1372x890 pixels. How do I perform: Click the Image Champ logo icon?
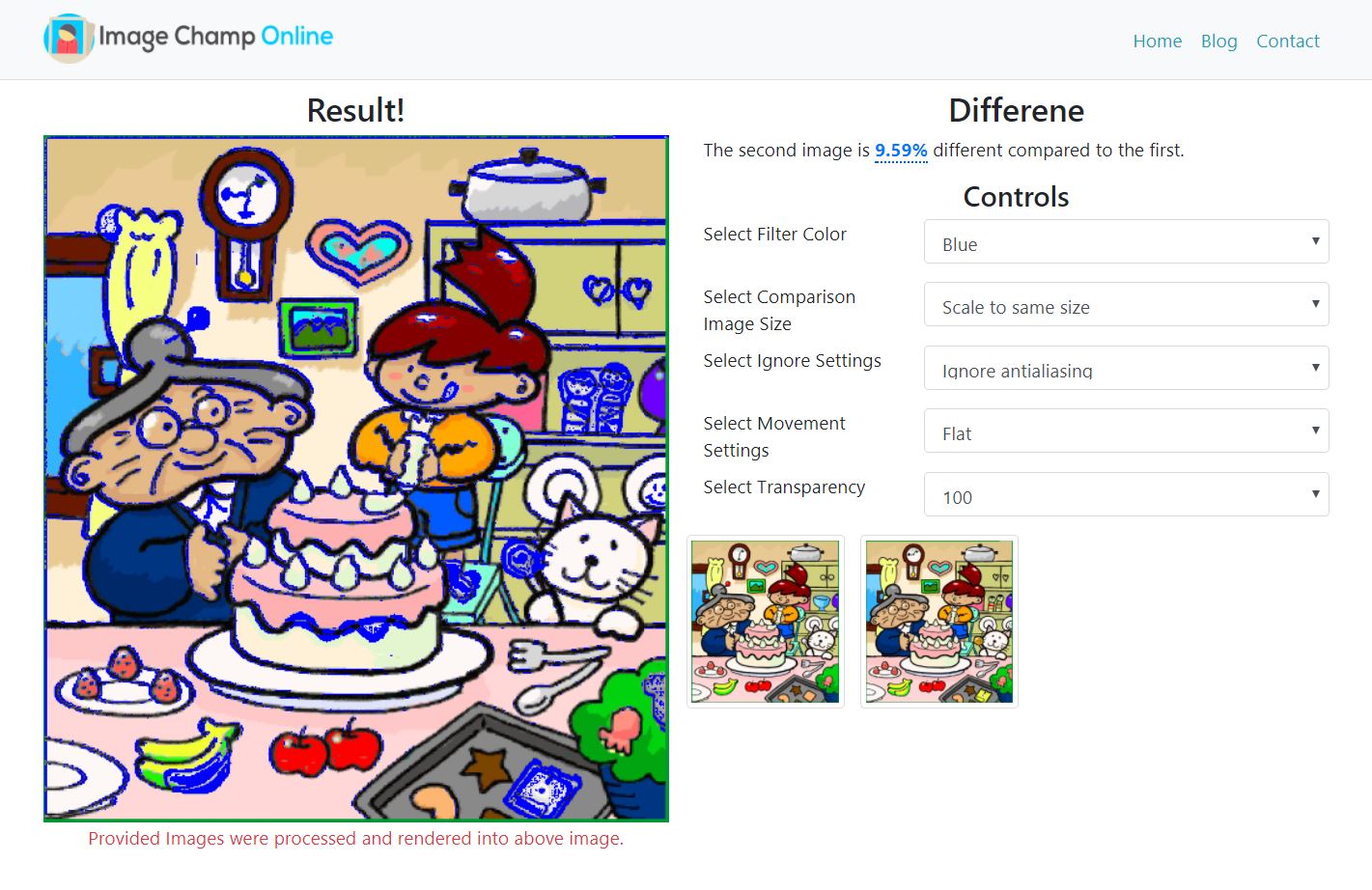69,38
